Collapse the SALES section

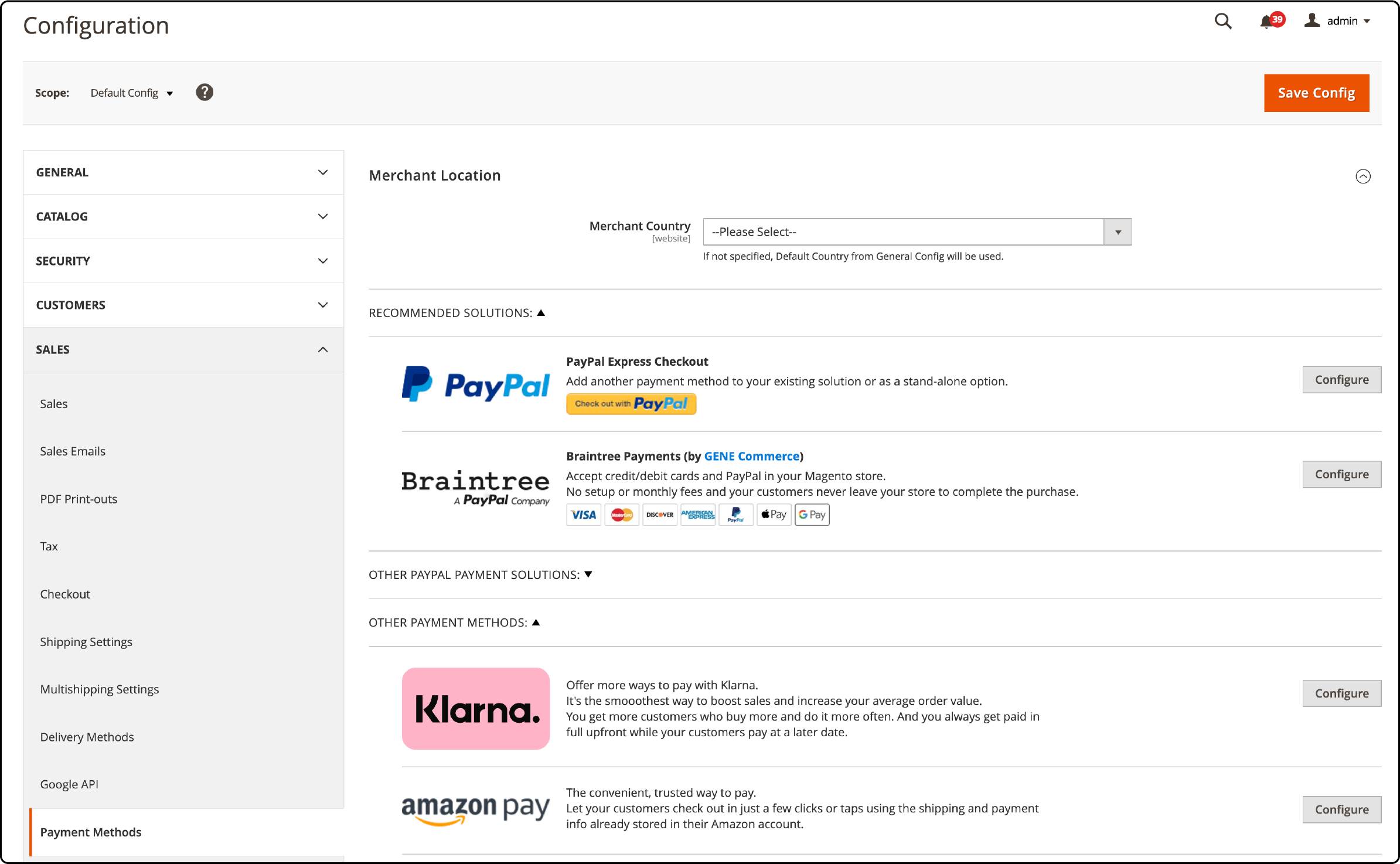click(x=183, y=349)
